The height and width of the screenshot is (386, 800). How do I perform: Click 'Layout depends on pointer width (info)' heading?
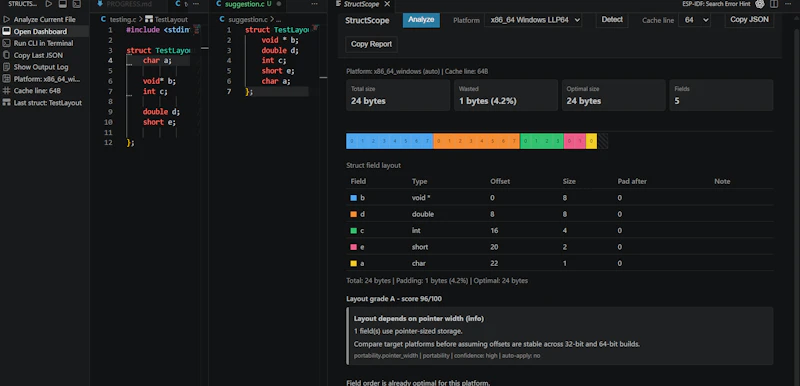[419, 319]
